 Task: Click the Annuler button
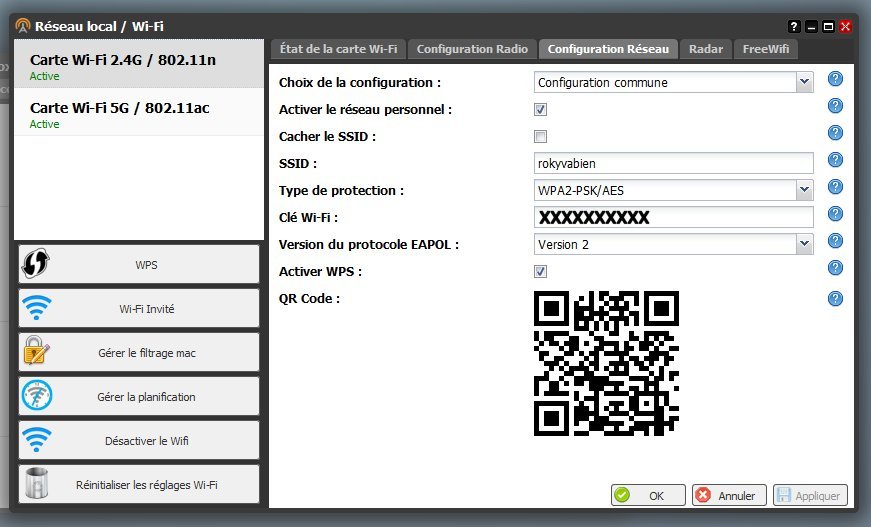[x=729, y=495]
